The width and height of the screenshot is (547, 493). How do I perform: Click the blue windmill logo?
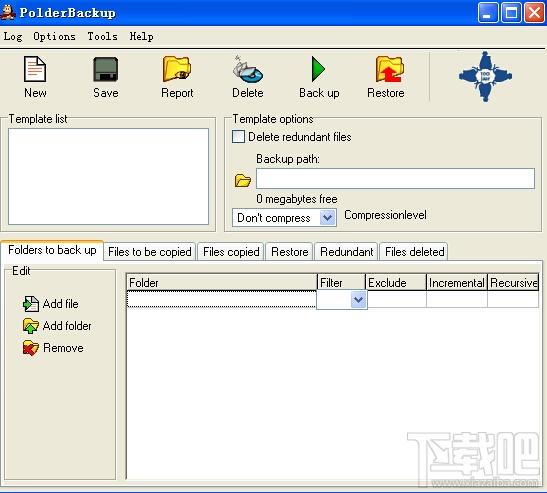pos(485,77)
